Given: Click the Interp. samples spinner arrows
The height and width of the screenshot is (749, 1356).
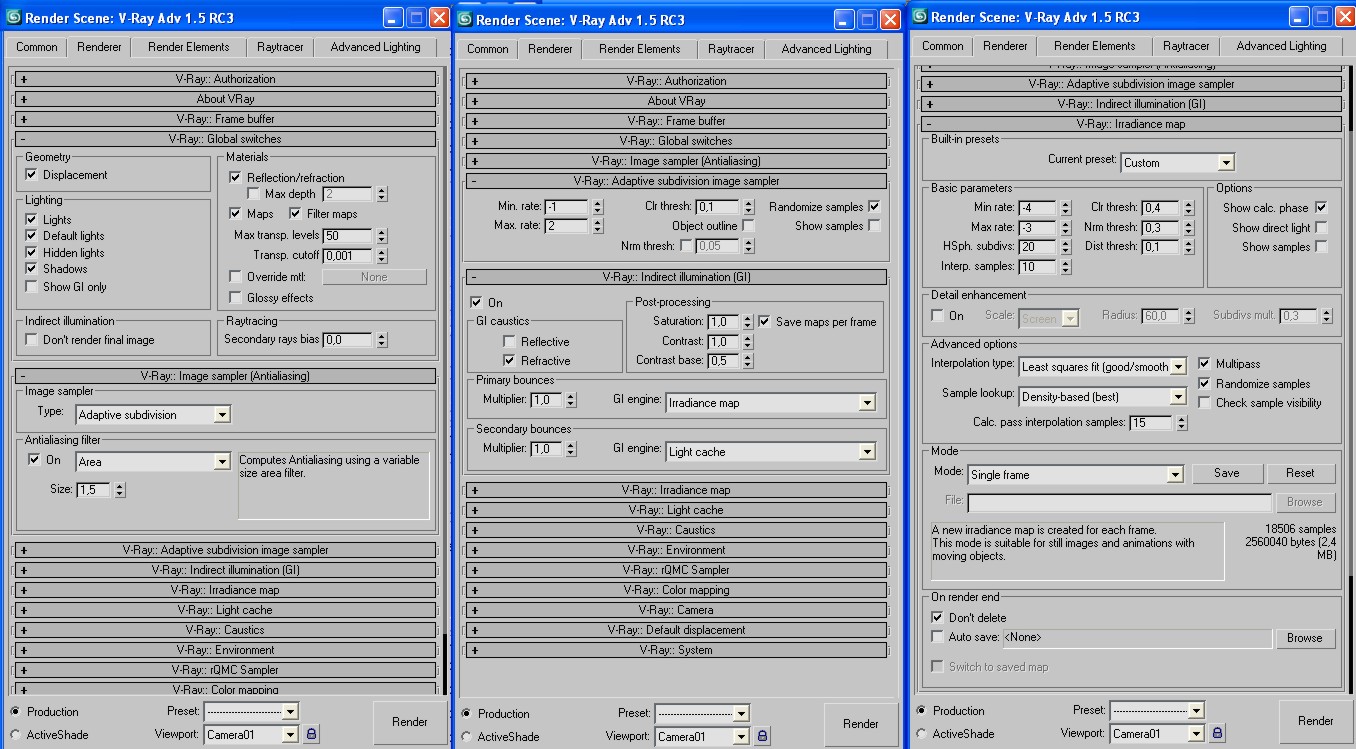Looking at the screenshot, I should click(x=1064, y=267).
